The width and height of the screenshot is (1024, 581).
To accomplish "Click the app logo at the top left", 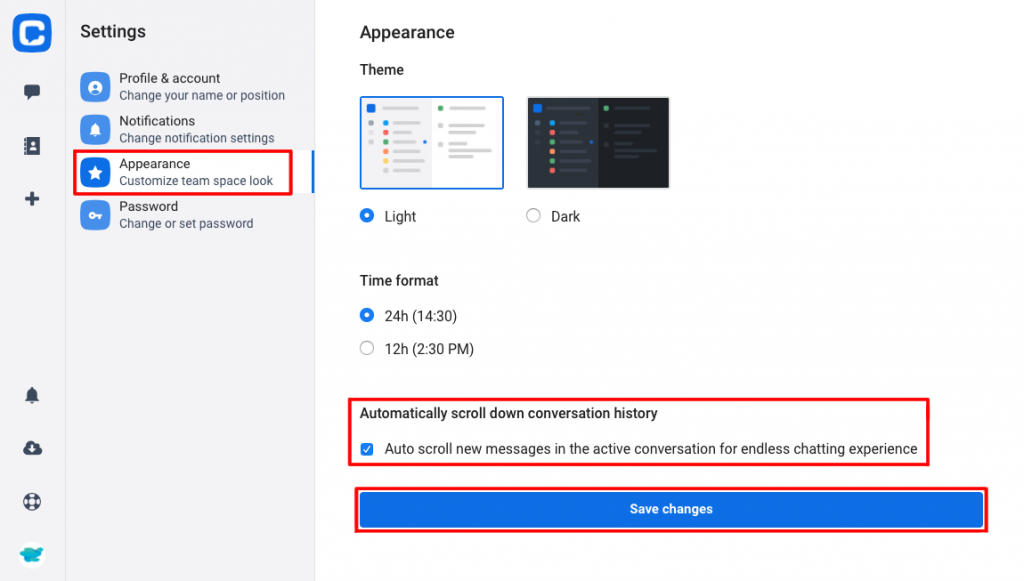I will coord(31,33).
